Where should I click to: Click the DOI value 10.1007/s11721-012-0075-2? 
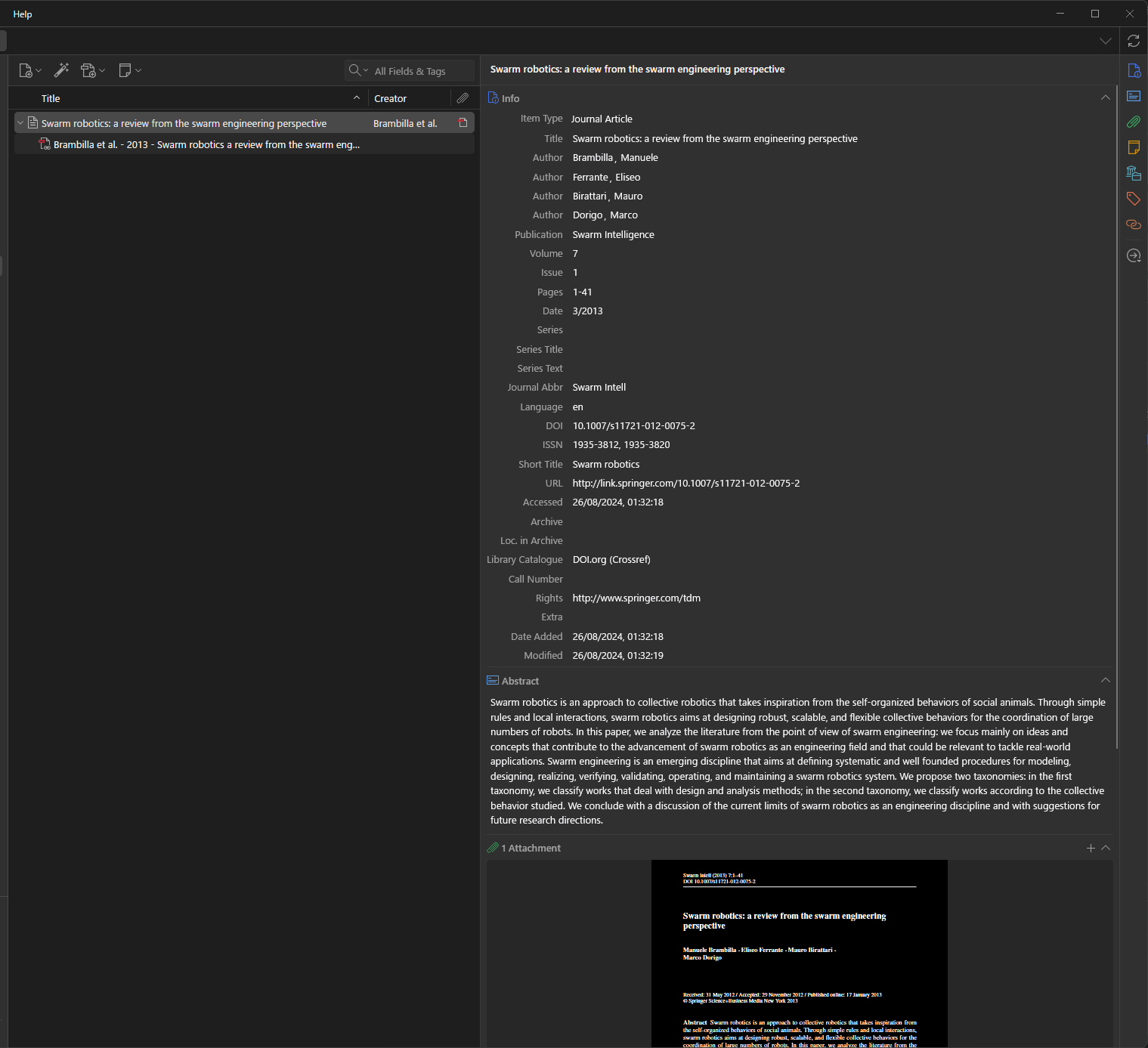click(x=633, y=425)
